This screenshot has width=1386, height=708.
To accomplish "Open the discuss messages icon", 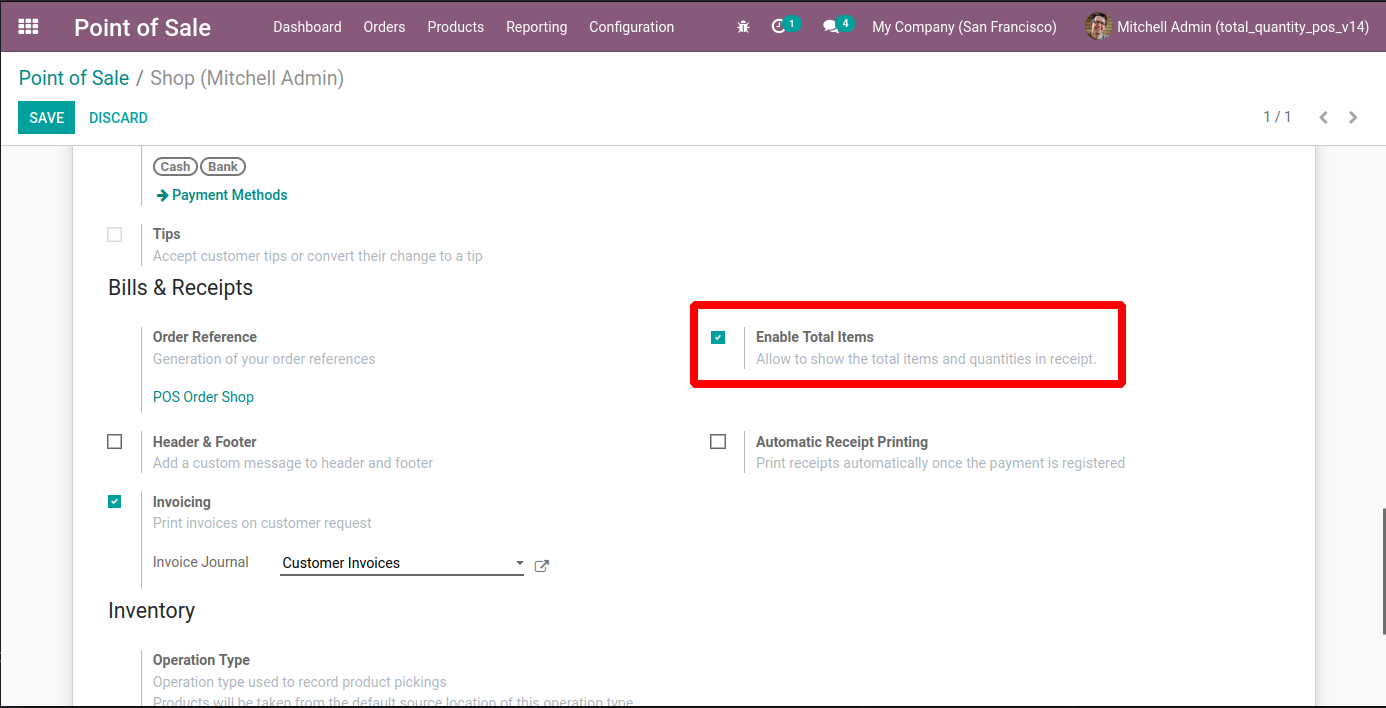I will pyautogui.click(x=831, y=27).
